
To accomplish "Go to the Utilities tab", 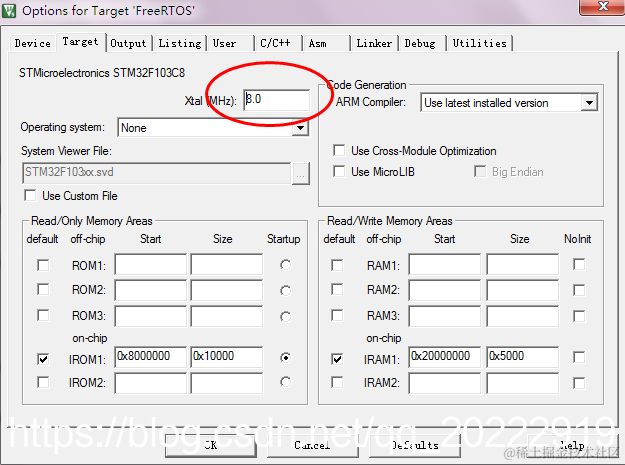I will tap(480, 43).
